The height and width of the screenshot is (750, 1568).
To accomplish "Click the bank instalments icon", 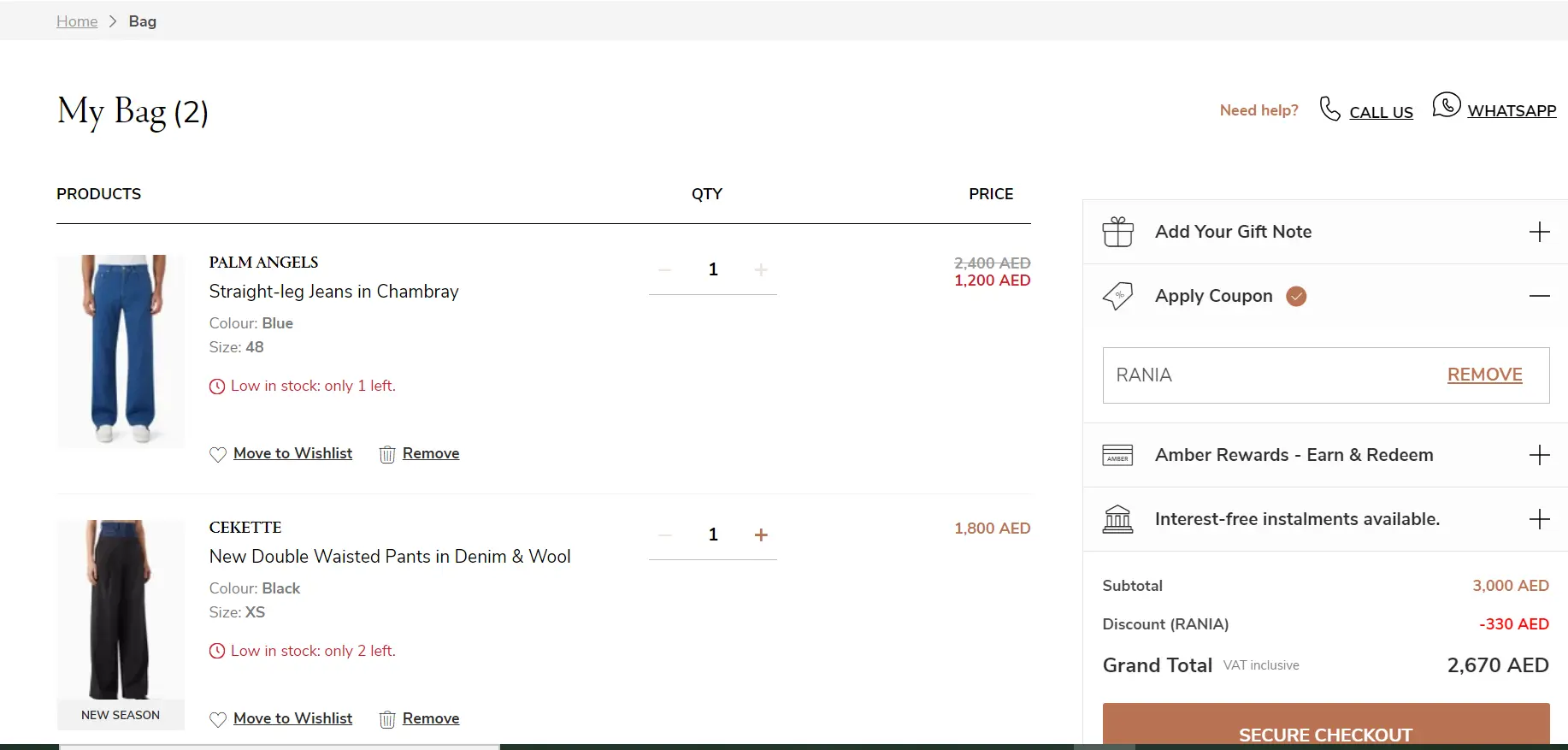I will tap(1117, 519).
